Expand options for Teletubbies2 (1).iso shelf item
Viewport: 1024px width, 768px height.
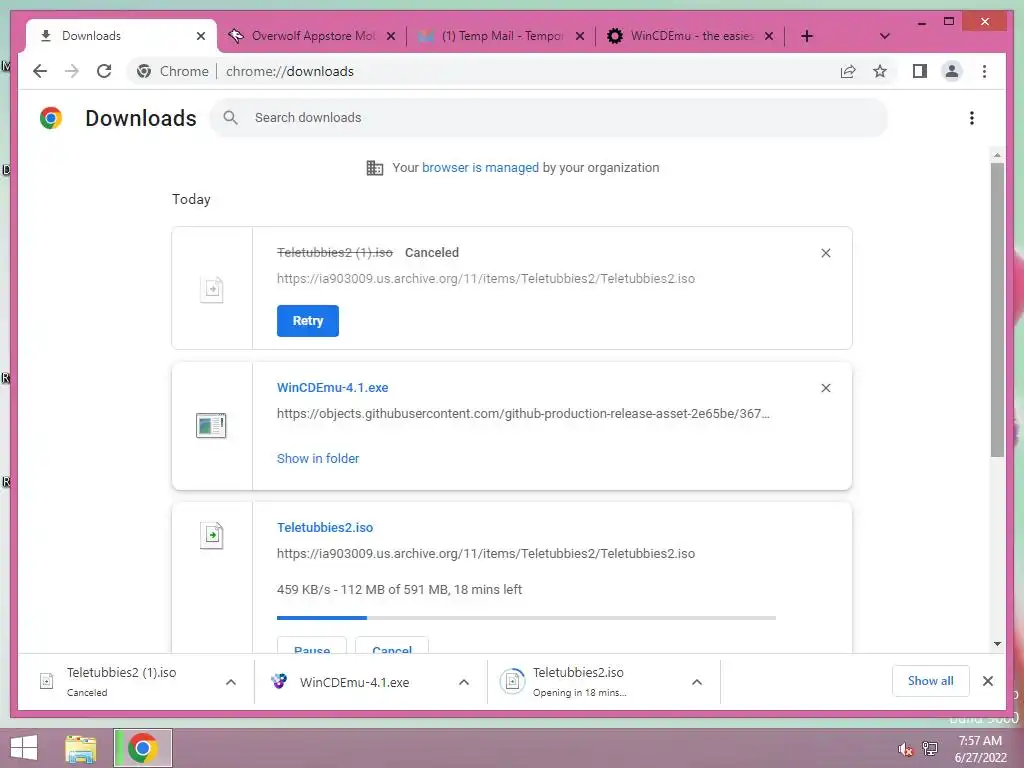click(231, 682)
